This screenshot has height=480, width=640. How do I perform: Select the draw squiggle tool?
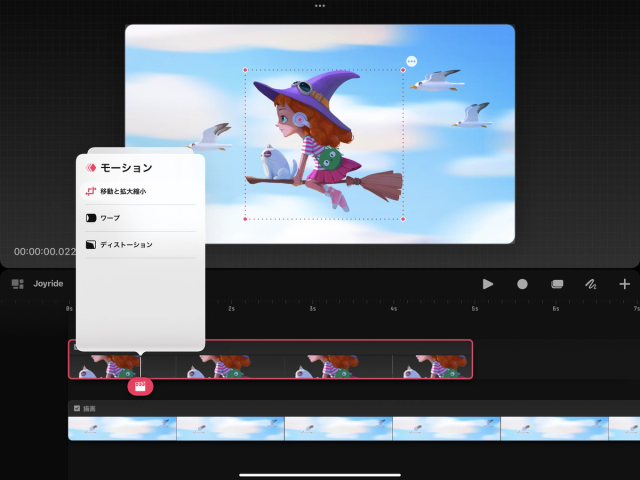591,284
